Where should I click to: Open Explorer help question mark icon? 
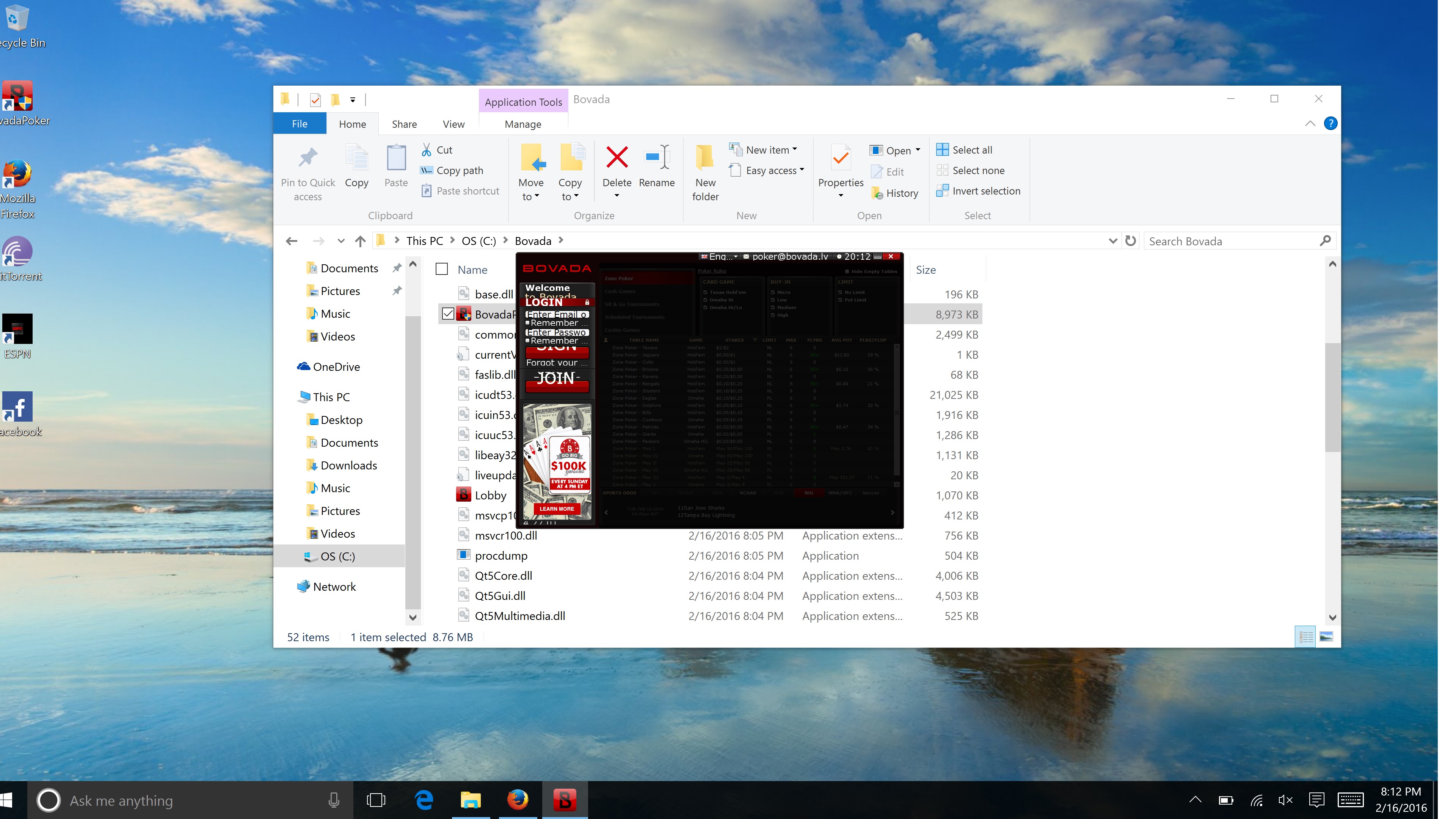point(1330,123)
